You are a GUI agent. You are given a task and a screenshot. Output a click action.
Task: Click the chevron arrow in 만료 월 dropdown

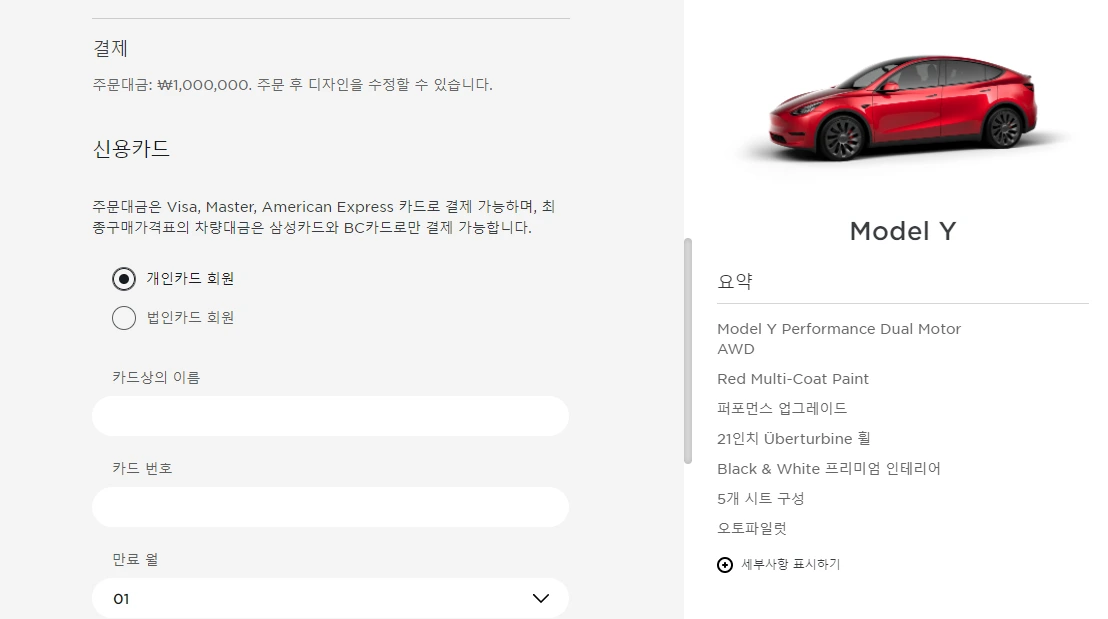pos(541,599)
